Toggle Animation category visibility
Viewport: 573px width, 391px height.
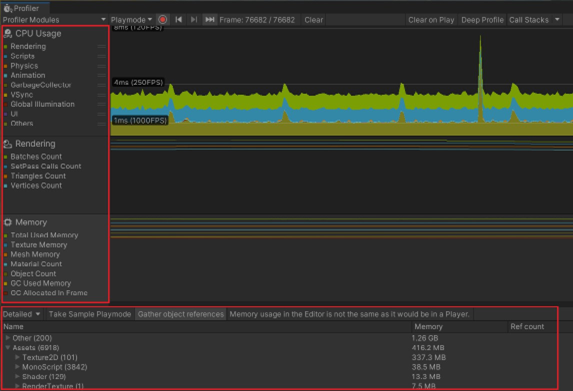(5, 76)
